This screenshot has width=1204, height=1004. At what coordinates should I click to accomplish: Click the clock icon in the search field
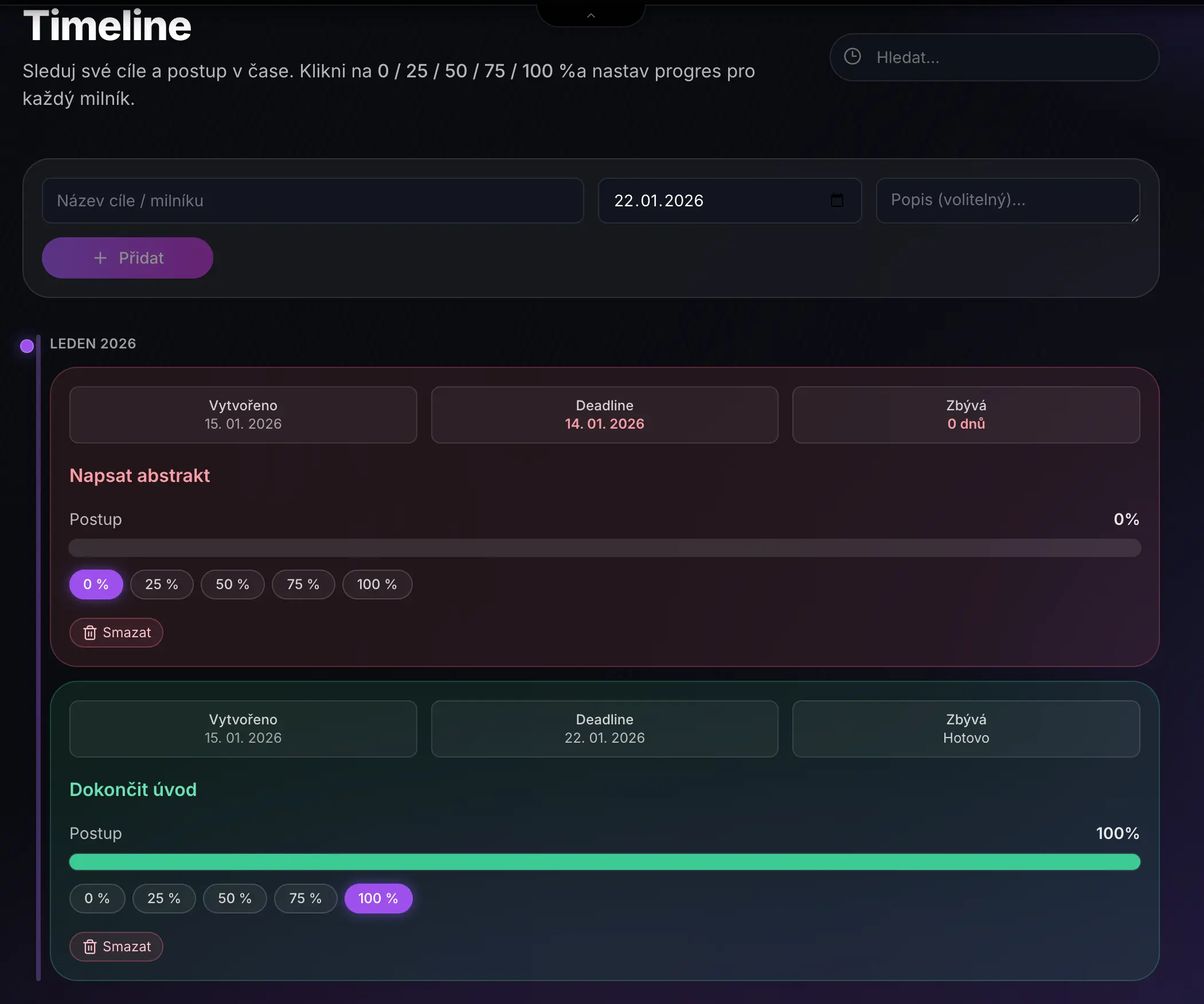coord(853,57)
